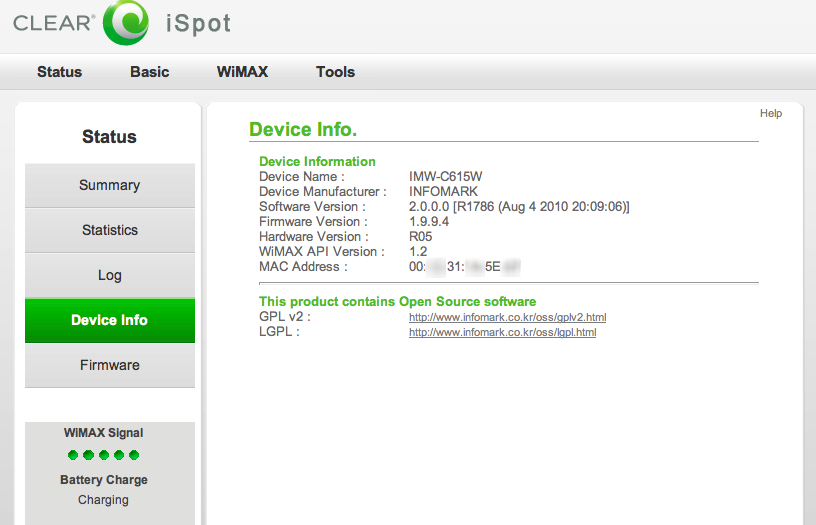Click the blurred MAC address value
816x525 pixels.
pos(464,267)
